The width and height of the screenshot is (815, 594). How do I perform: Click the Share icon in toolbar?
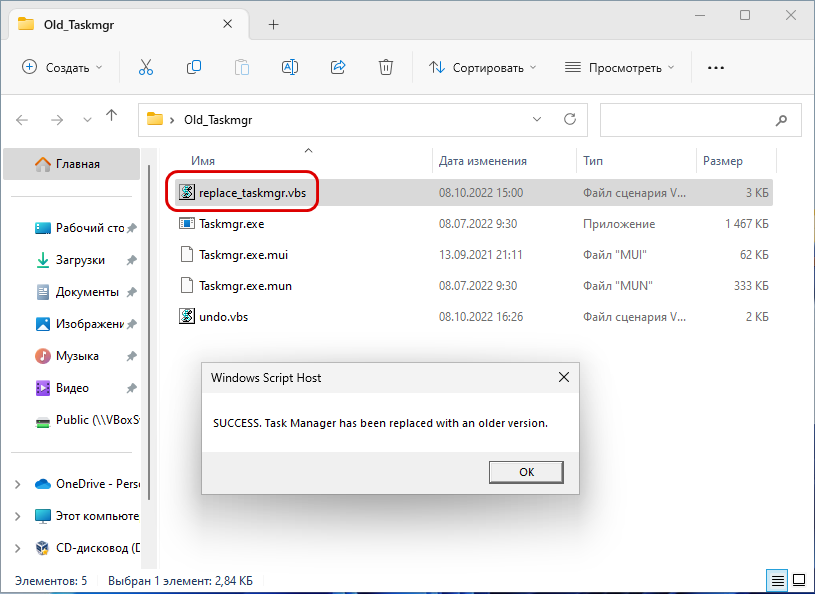338,67
